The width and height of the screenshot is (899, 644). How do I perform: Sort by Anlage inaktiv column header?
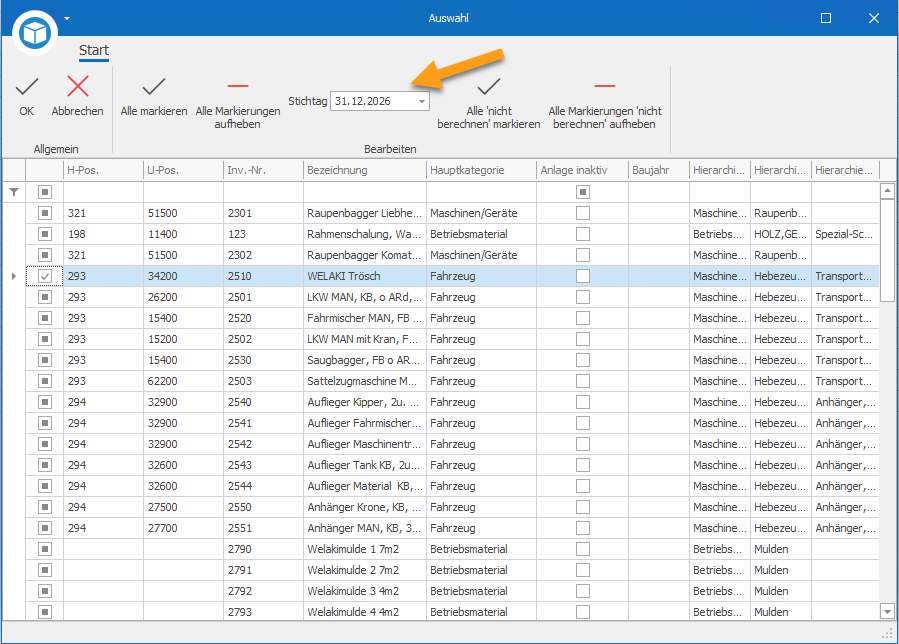click(583, 170)
